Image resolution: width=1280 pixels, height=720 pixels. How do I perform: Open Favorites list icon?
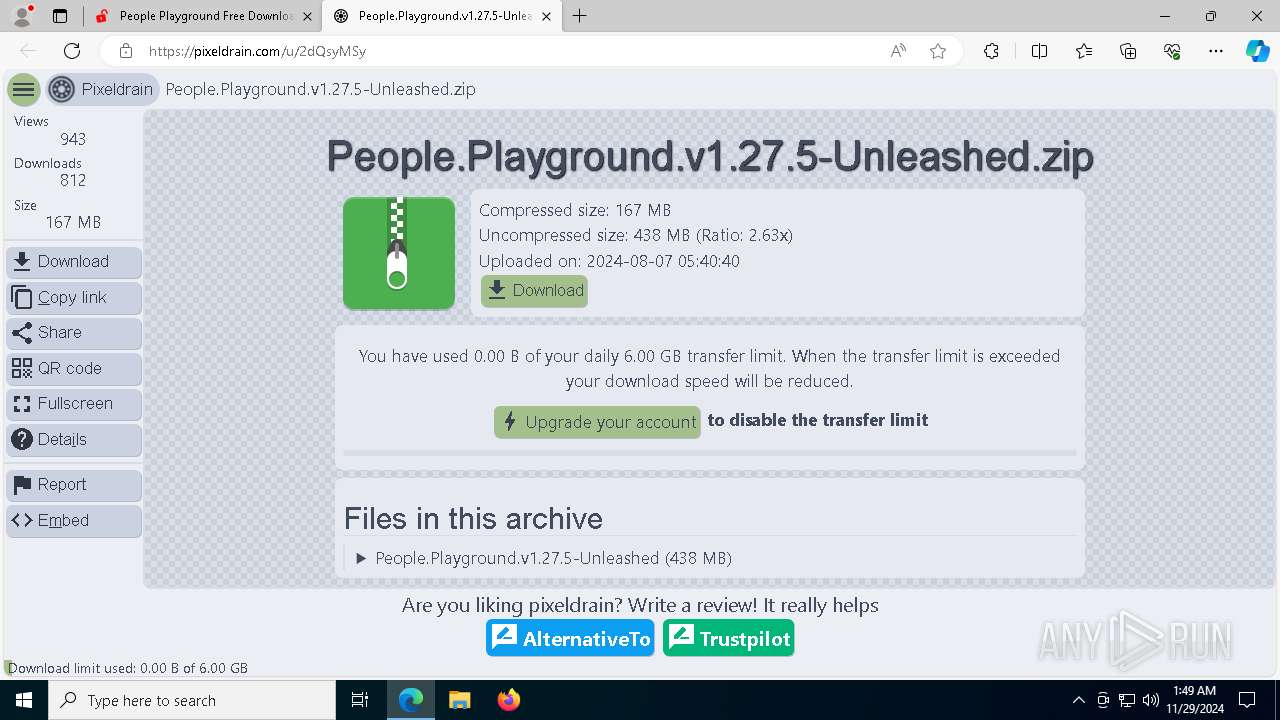[1084, 51]
